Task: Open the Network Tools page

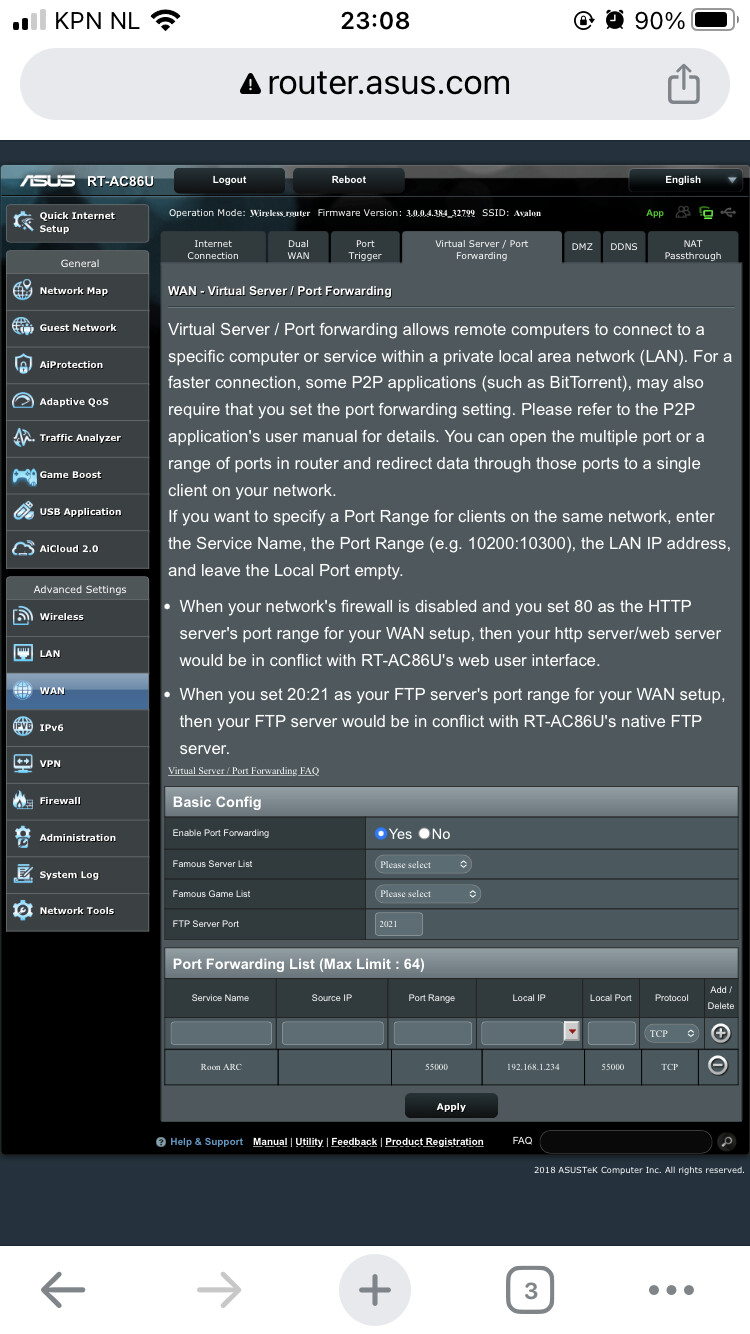Action: 78,911
